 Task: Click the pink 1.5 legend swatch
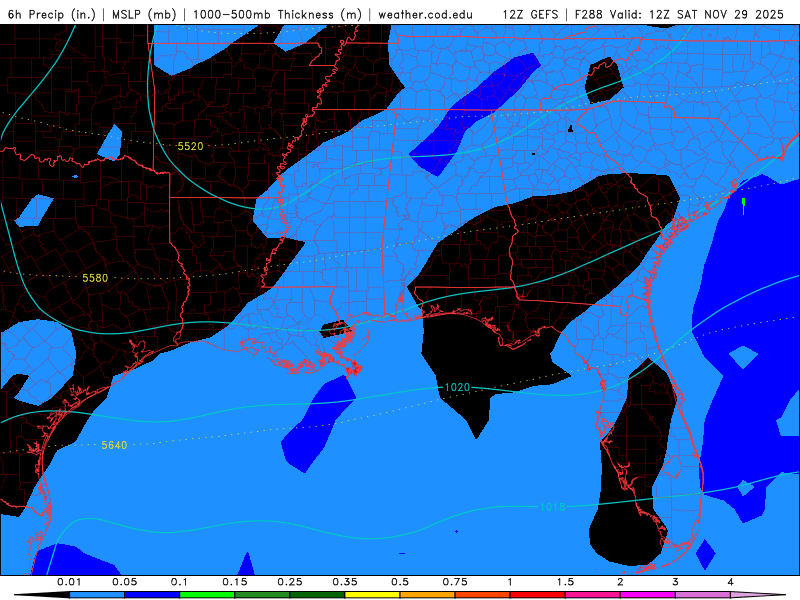(593, 595)
